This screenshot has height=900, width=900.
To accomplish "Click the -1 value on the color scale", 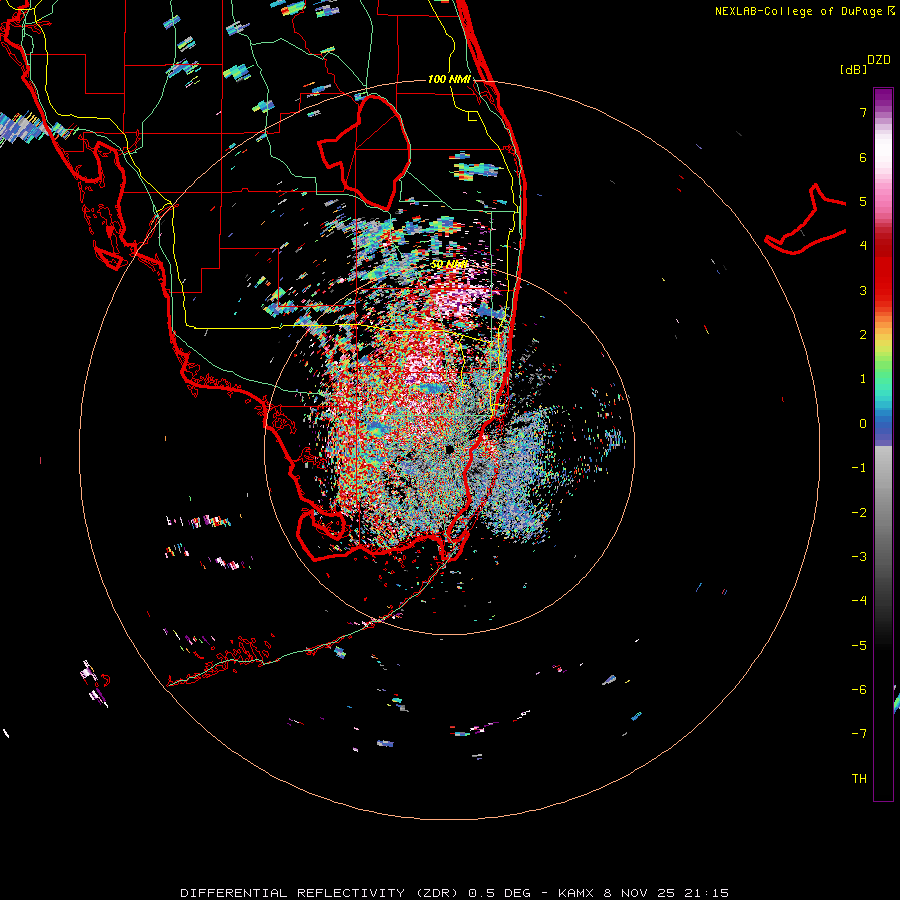I will tap(859, 468).
